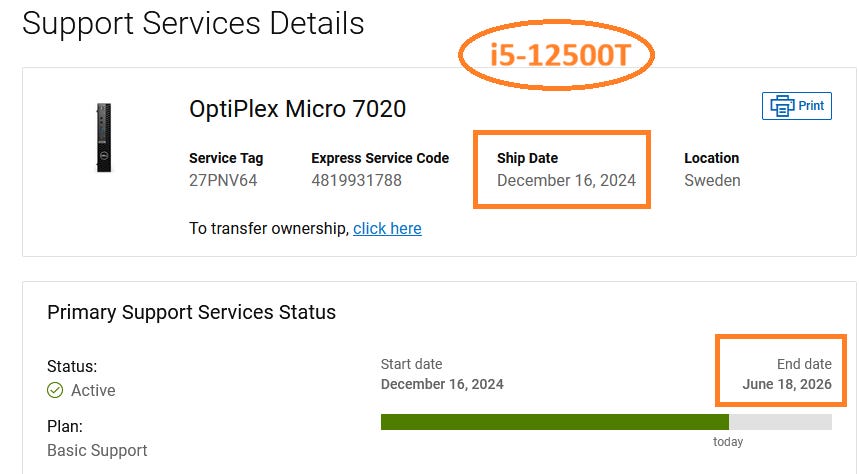Viewport: 859px width, 474px height.
Task: Select the Express Service Code 4819931788
Action: pos(356,181)
